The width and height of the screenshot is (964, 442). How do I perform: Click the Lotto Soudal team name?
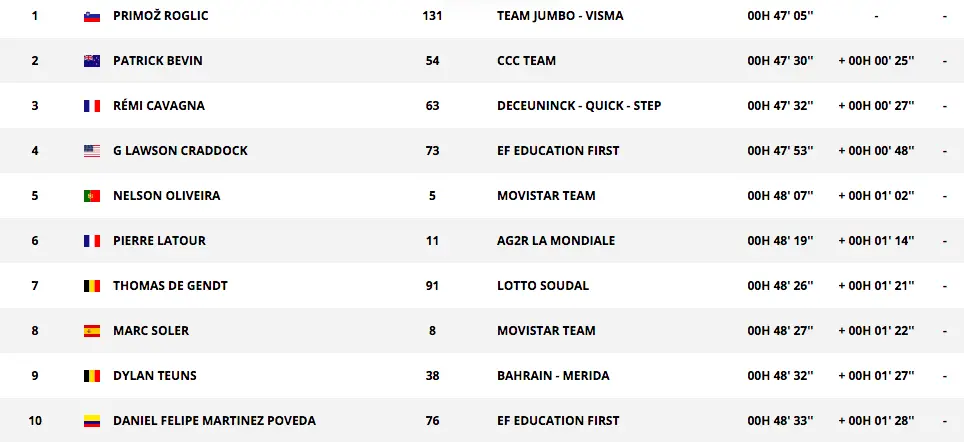pyautogui.click(x=542, y=286)
